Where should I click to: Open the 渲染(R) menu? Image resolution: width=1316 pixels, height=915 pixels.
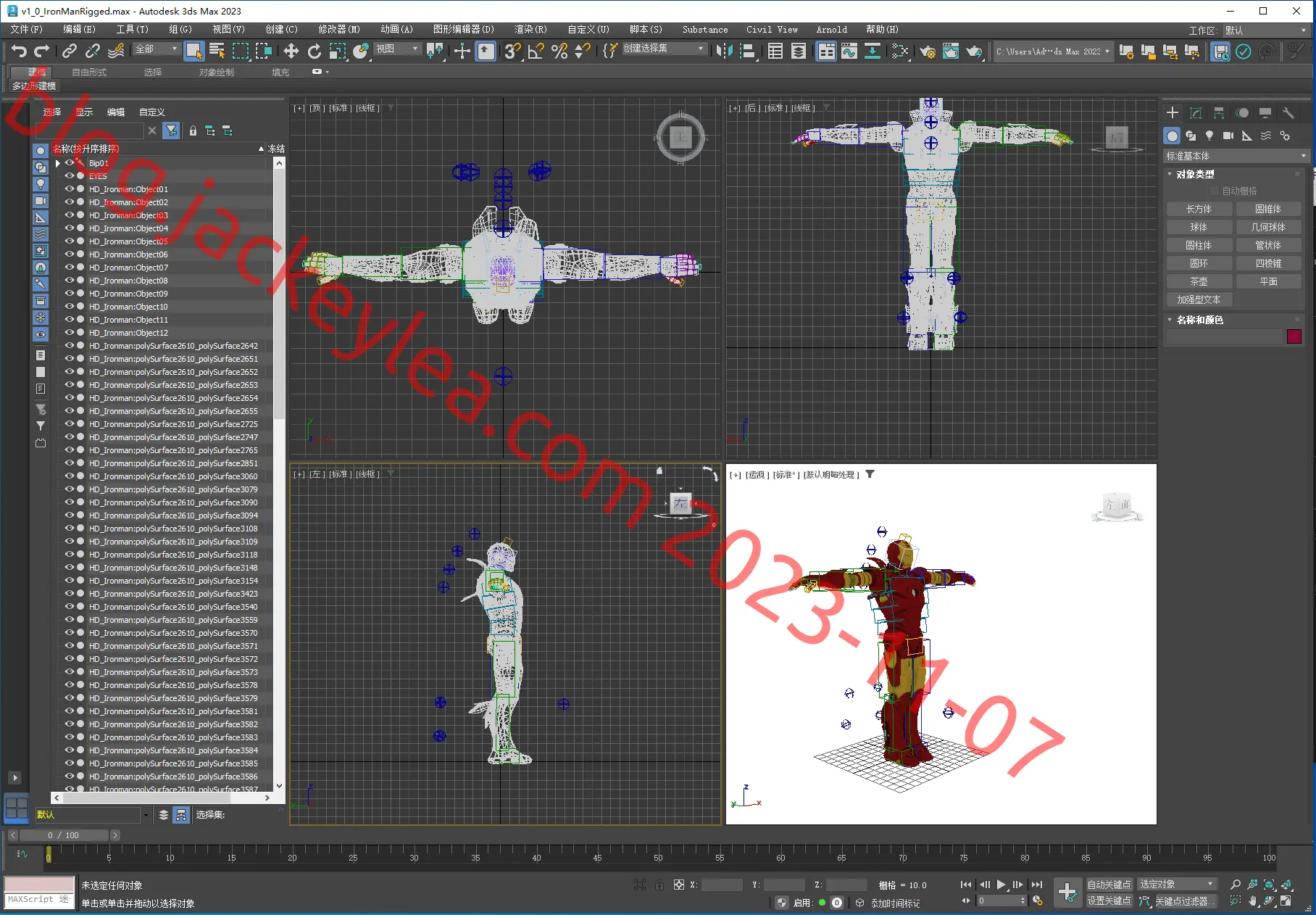pyautogui.click(x=530, y=30)
